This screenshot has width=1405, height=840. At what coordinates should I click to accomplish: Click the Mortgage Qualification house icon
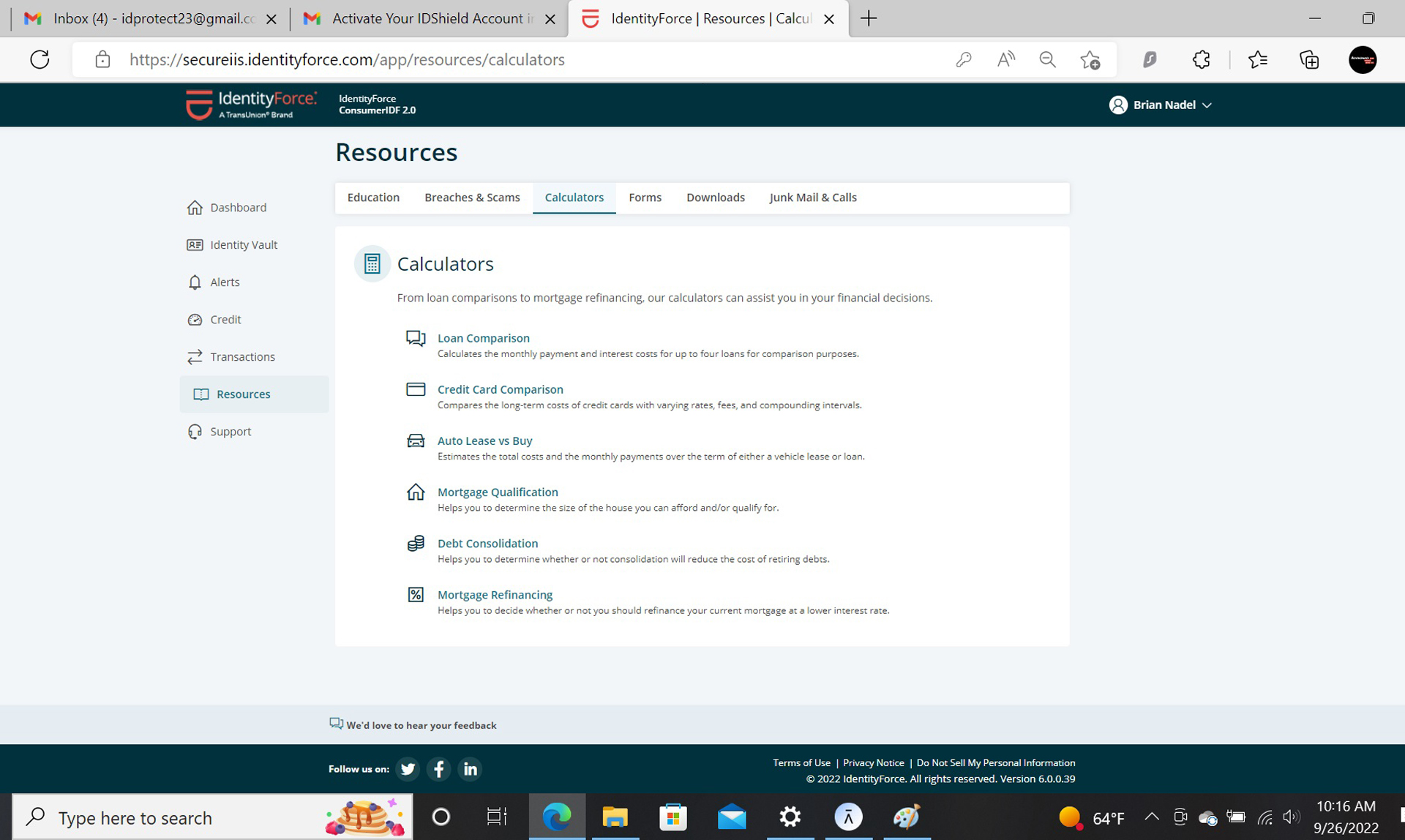416,492
